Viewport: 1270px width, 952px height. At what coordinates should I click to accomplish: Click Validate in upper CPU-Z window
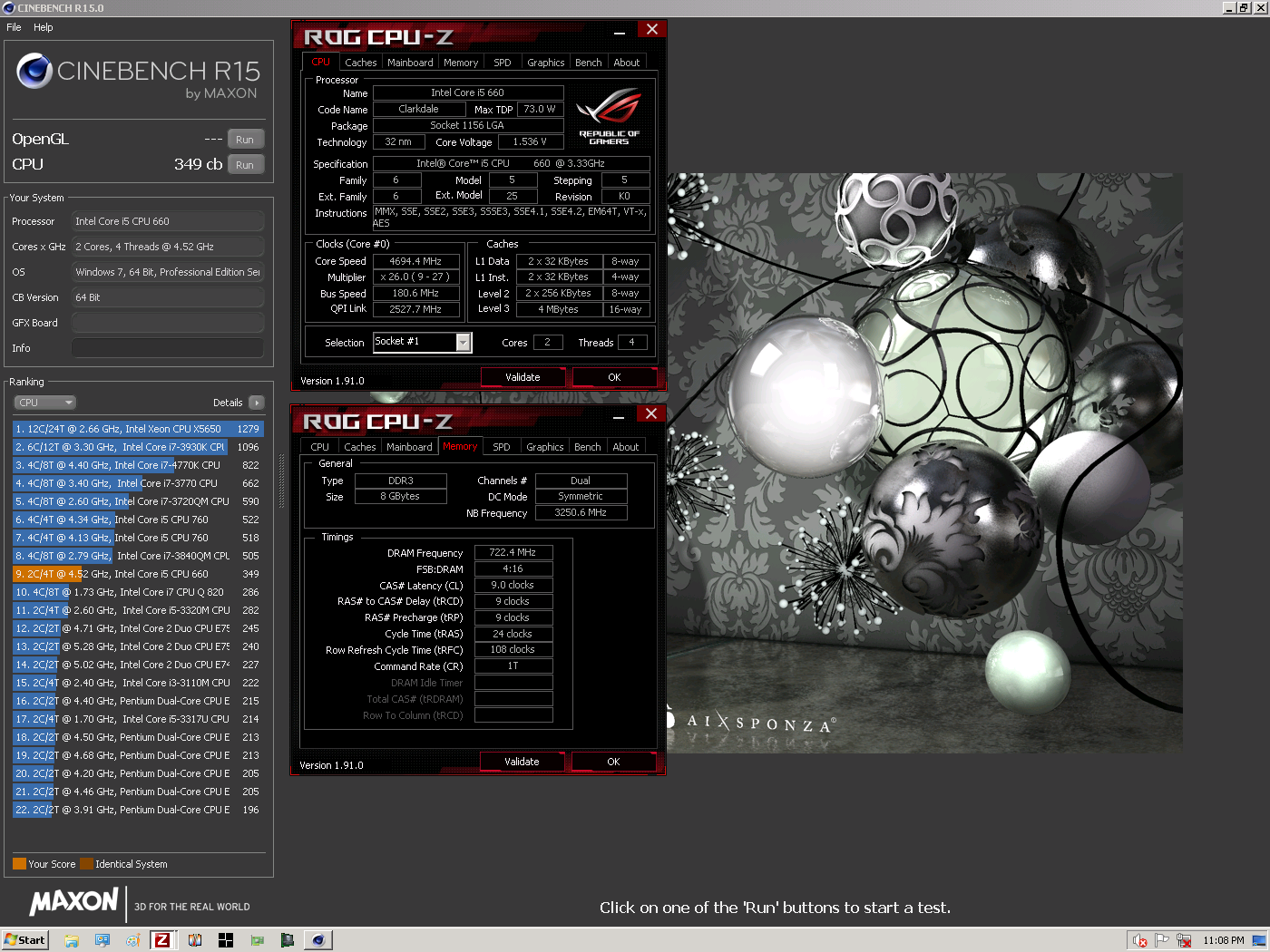pos(523,377)
